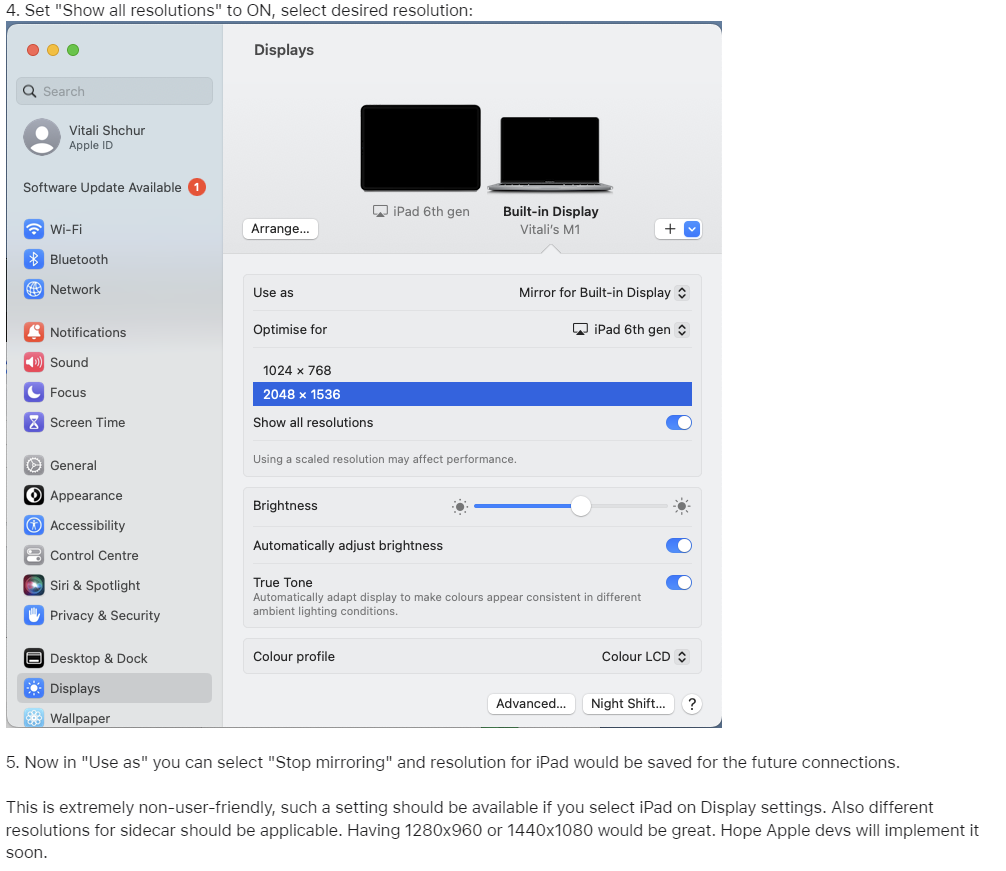Click the software update badge
Viewport: 1006px width, 871px height.
197,187
